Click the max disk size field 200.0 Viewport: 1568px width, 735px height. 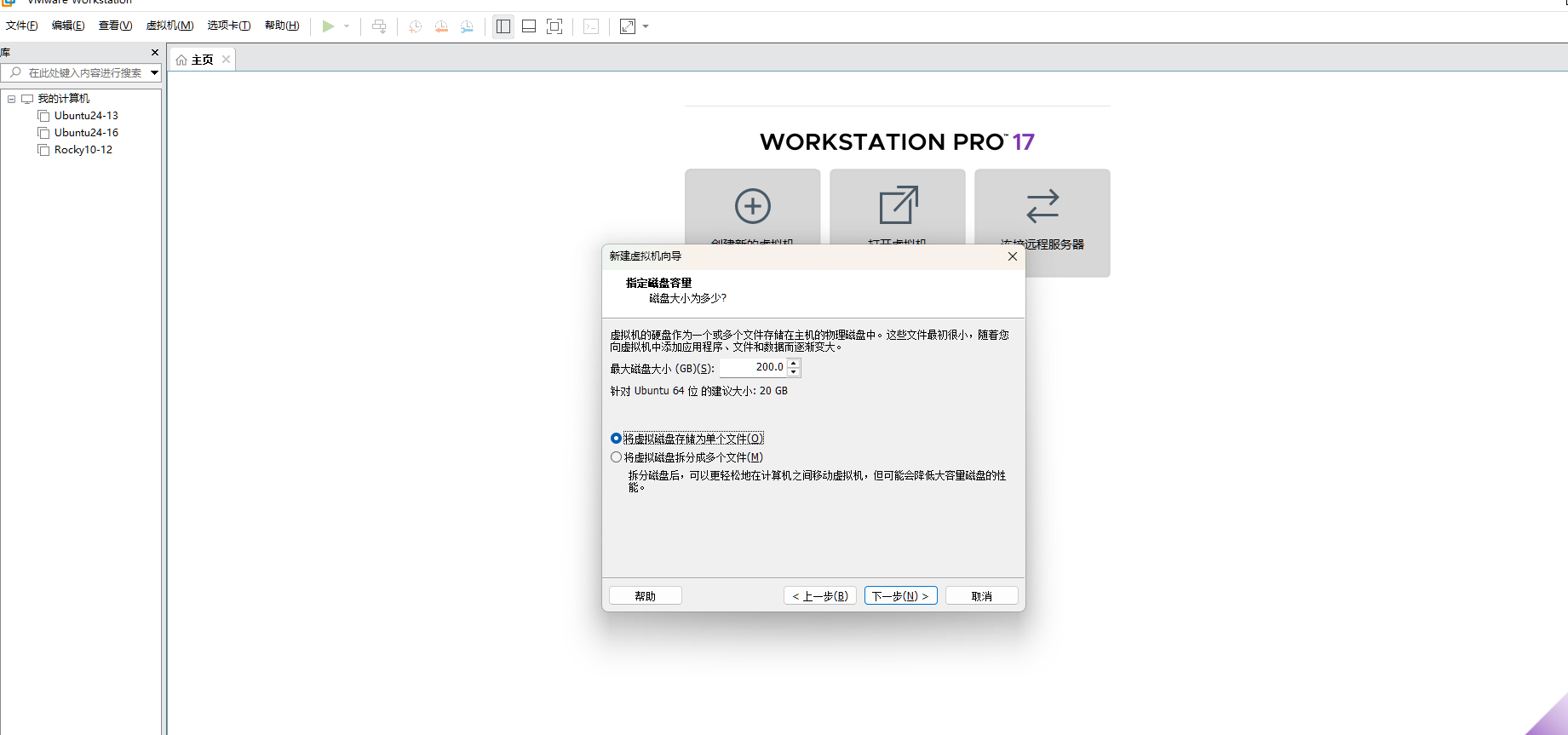(753, 368)
